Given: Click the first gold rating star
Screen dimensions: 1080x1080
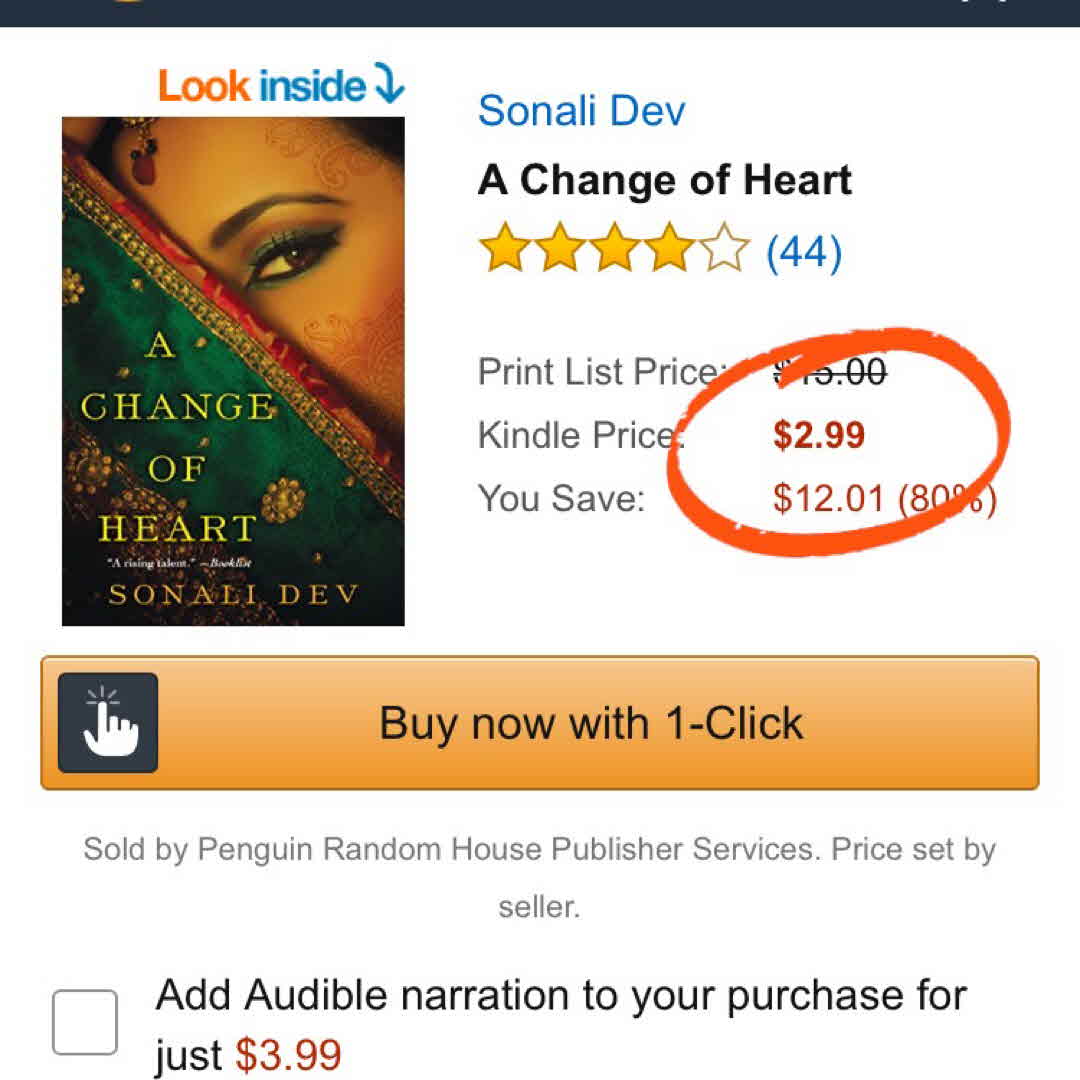Looking at the screenshot, I should click(x=505, y=250).
